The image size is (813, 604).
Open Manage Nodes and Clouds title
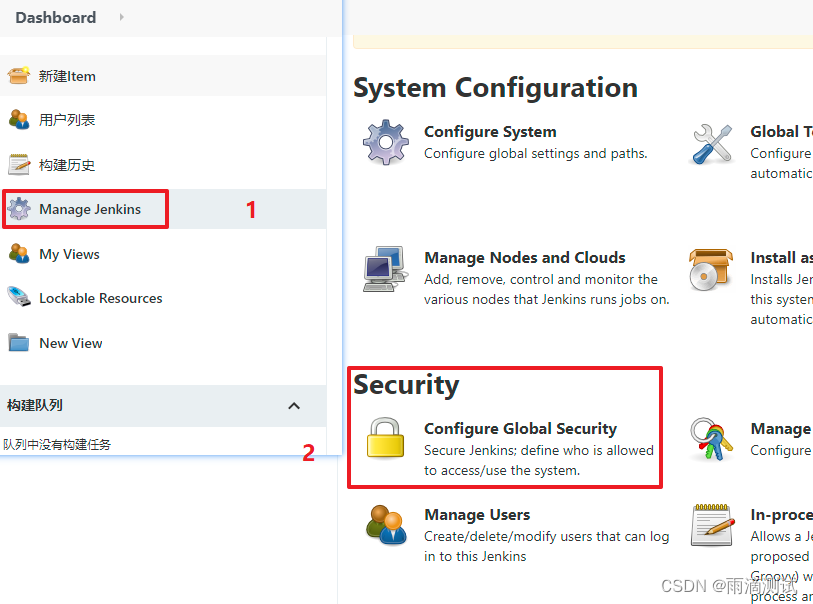click(525, 258)
